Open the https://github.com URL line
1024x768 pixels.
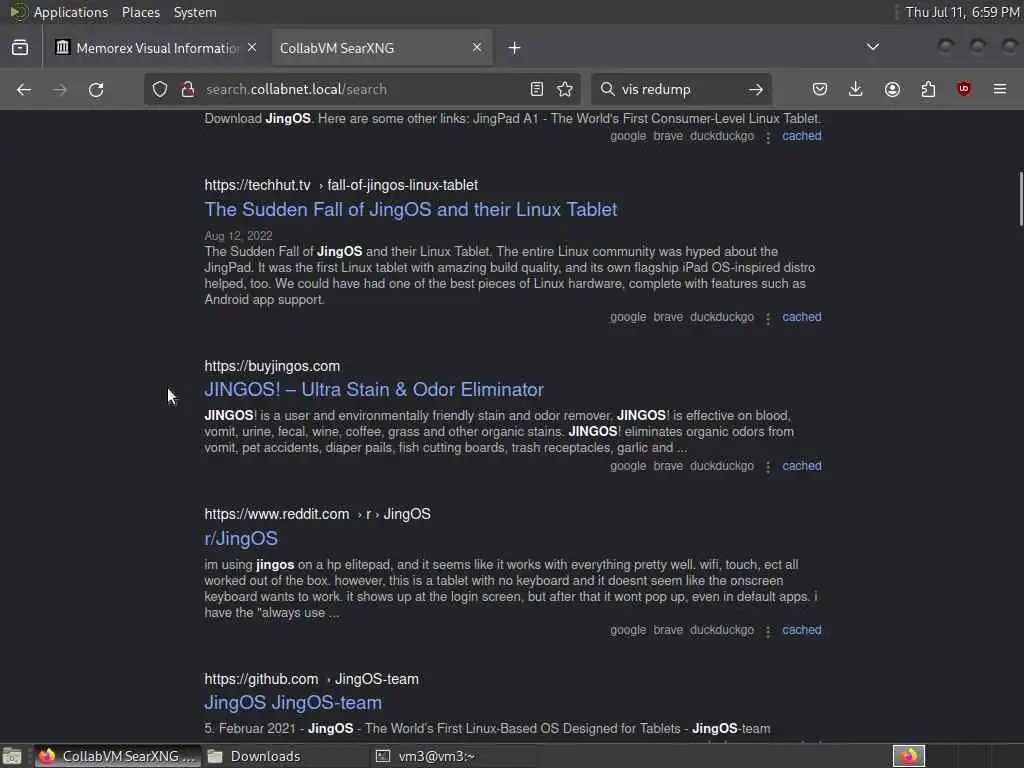pos(312,679)
